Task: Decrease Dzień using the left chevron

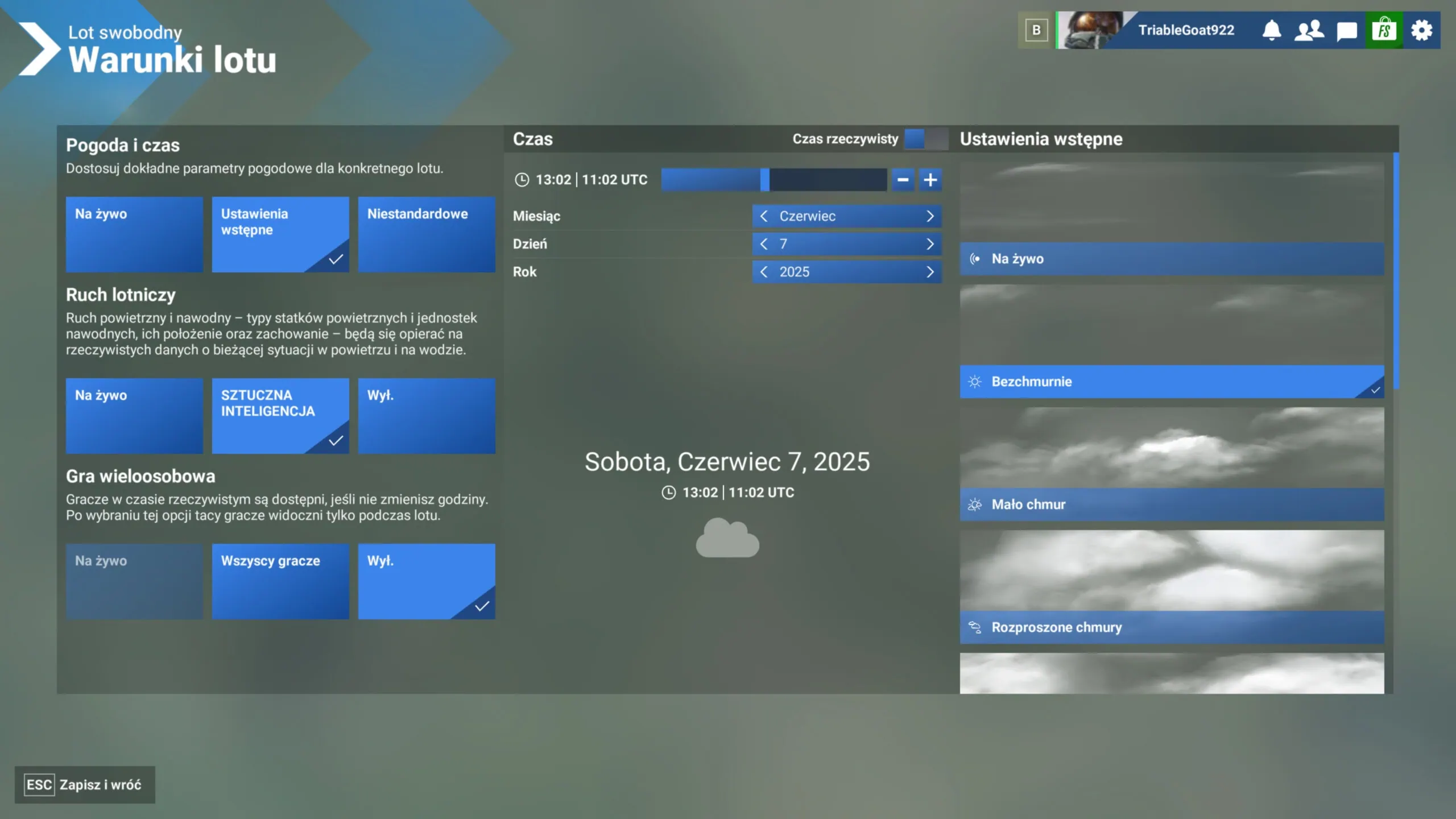Action: point(764,243)
